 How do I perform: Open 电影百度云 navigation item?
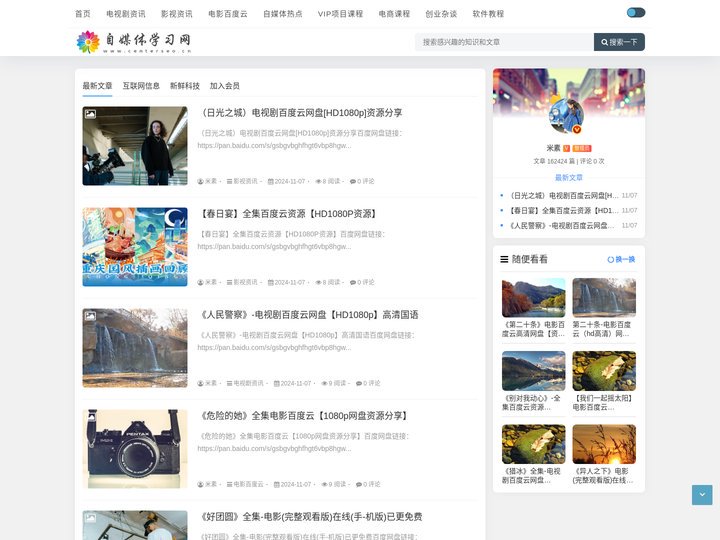point(228,14)
